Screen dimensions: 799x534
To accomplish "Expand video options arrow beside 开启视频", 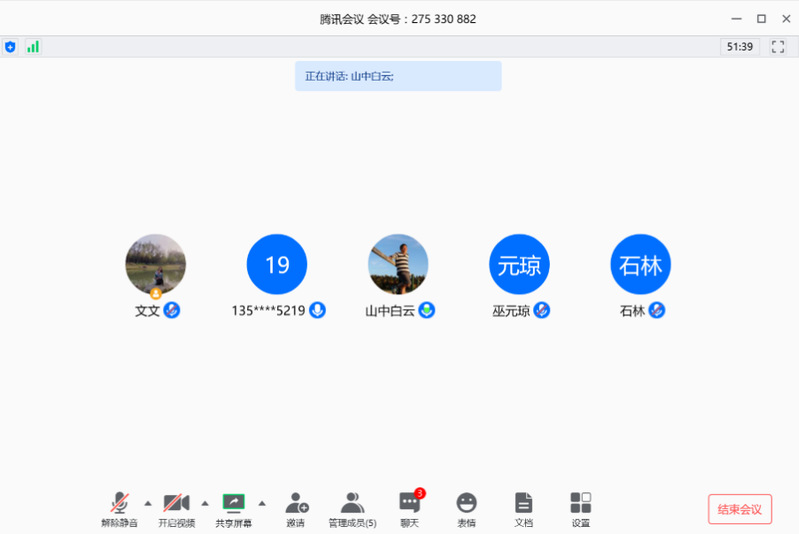I will click(205, 502).
